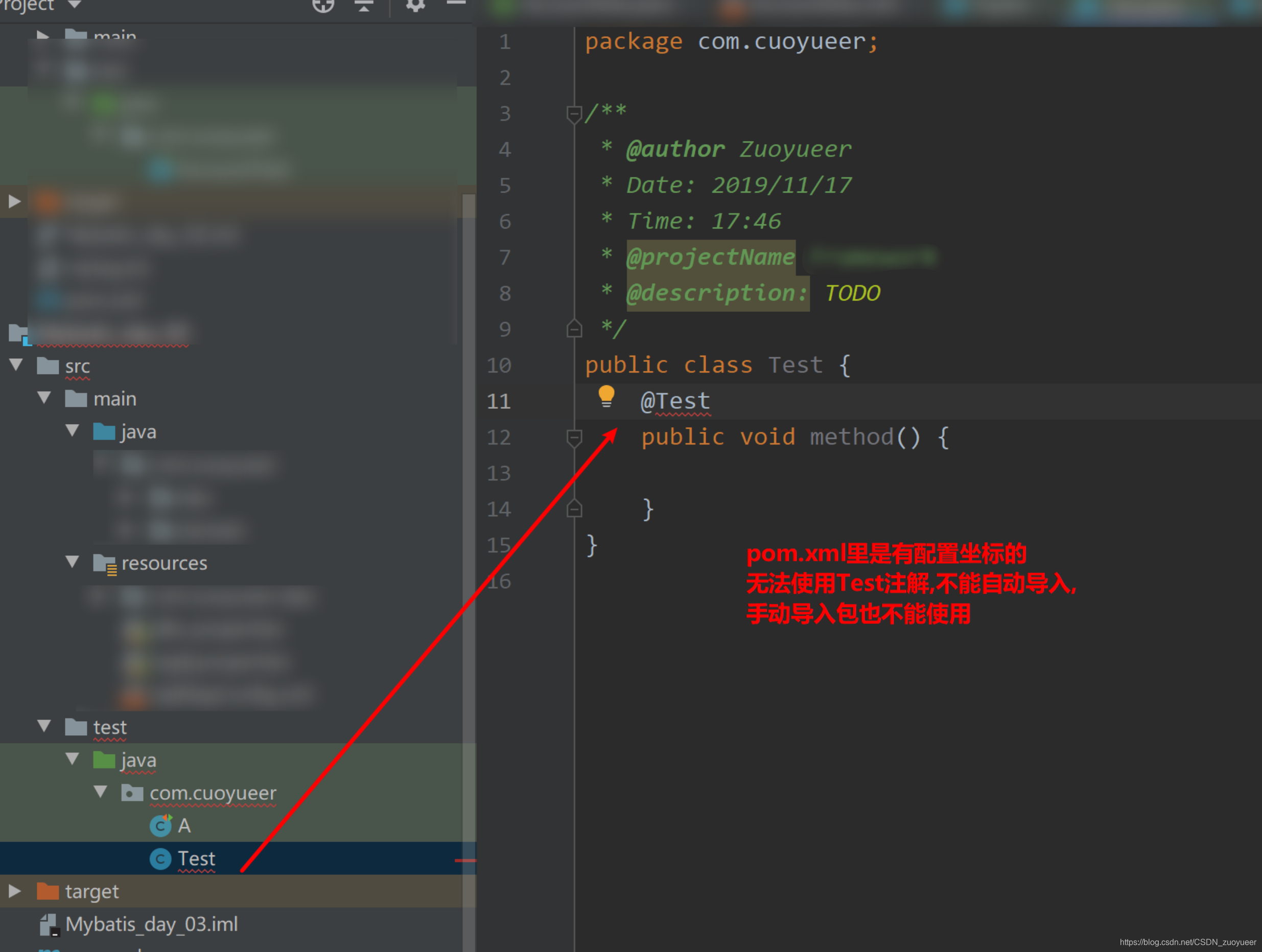Click the resources folder icon
Image resolution: width=1262 pixels, height=952 pixels.
point(105,565)
